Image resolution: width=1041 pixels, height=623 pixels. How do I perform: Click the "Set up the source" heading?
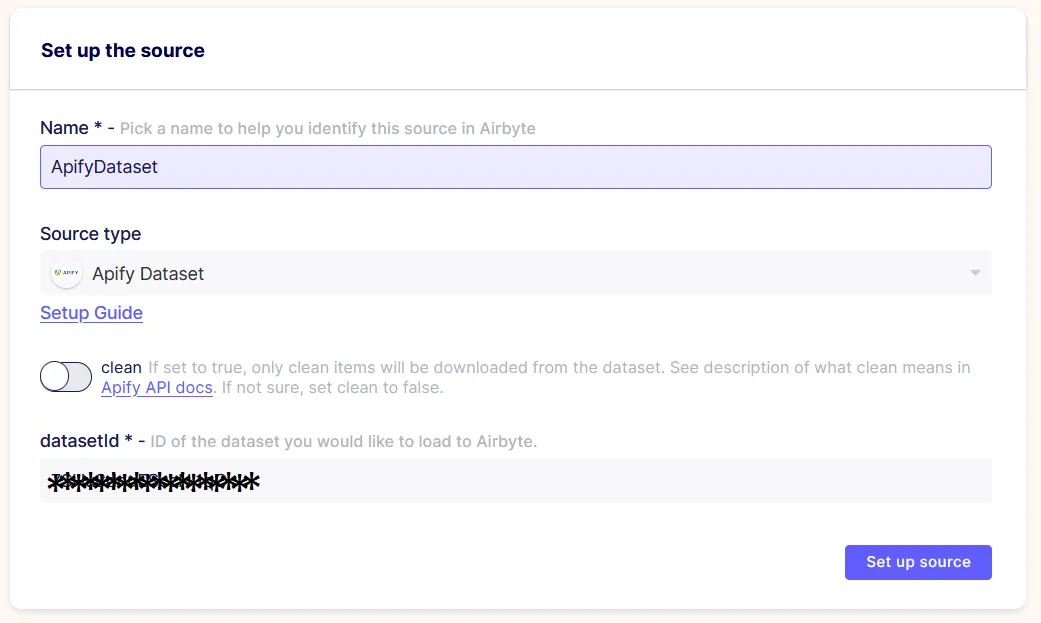click(x=123, y=50)
